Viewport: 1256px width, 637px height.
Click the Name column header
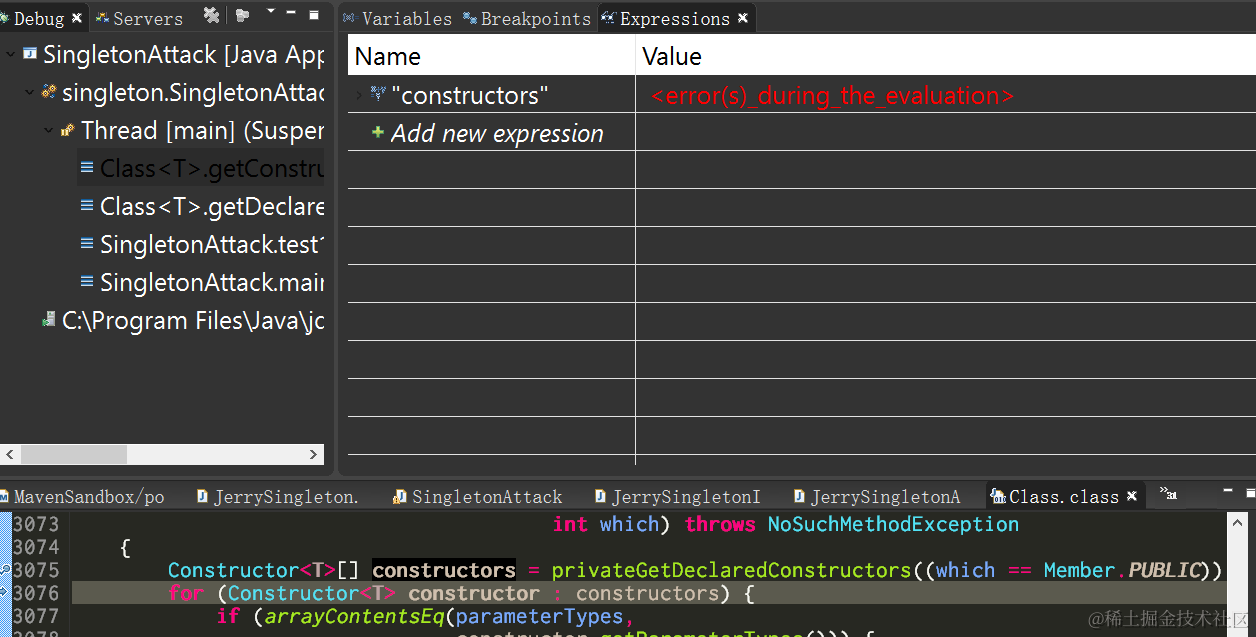491,56
